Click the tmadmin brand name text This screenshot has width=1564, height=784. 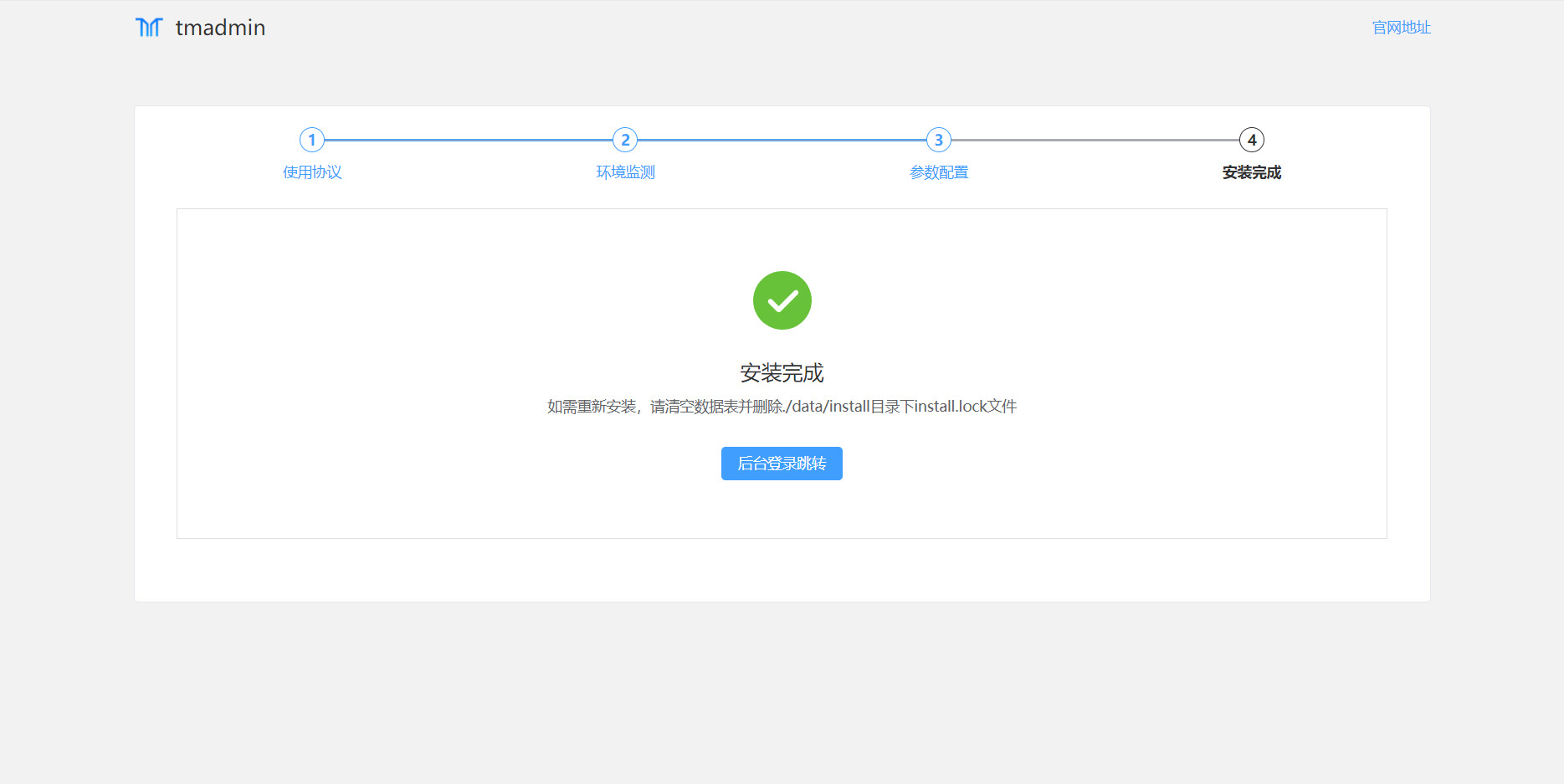pyautogui.click(x=220, y=28)
